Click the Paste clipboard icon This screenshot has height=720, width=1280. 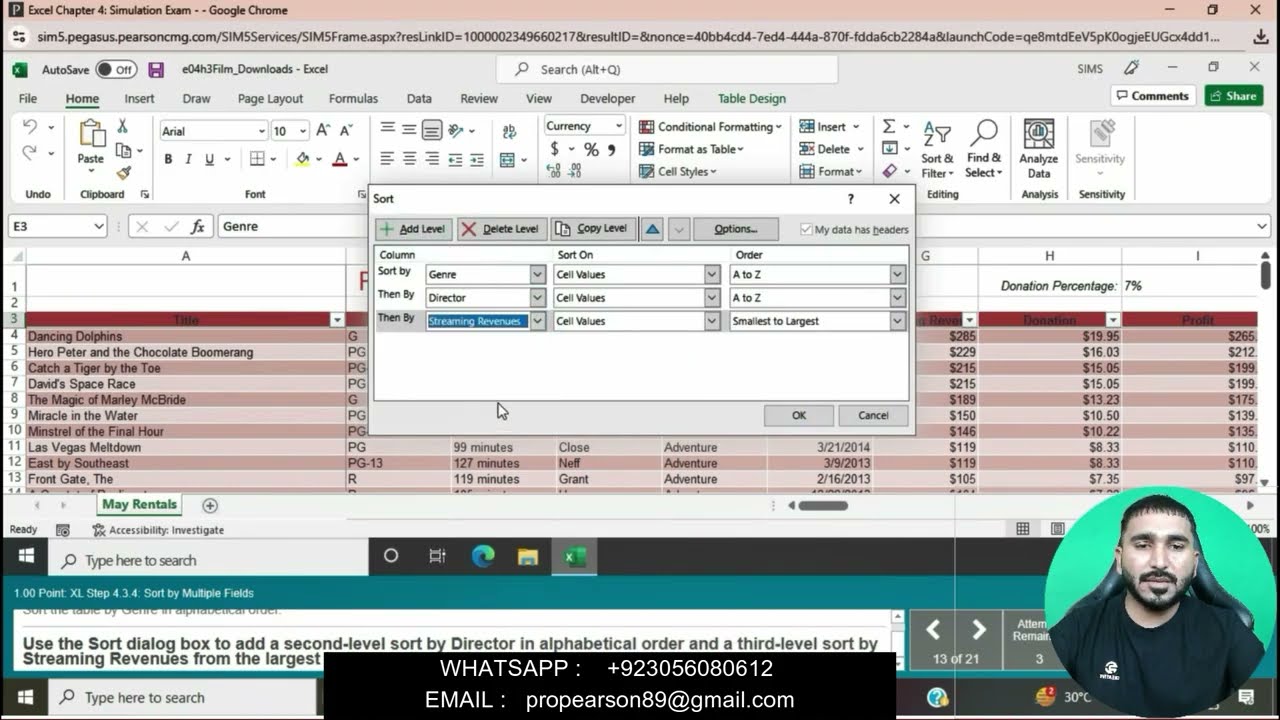91,134
